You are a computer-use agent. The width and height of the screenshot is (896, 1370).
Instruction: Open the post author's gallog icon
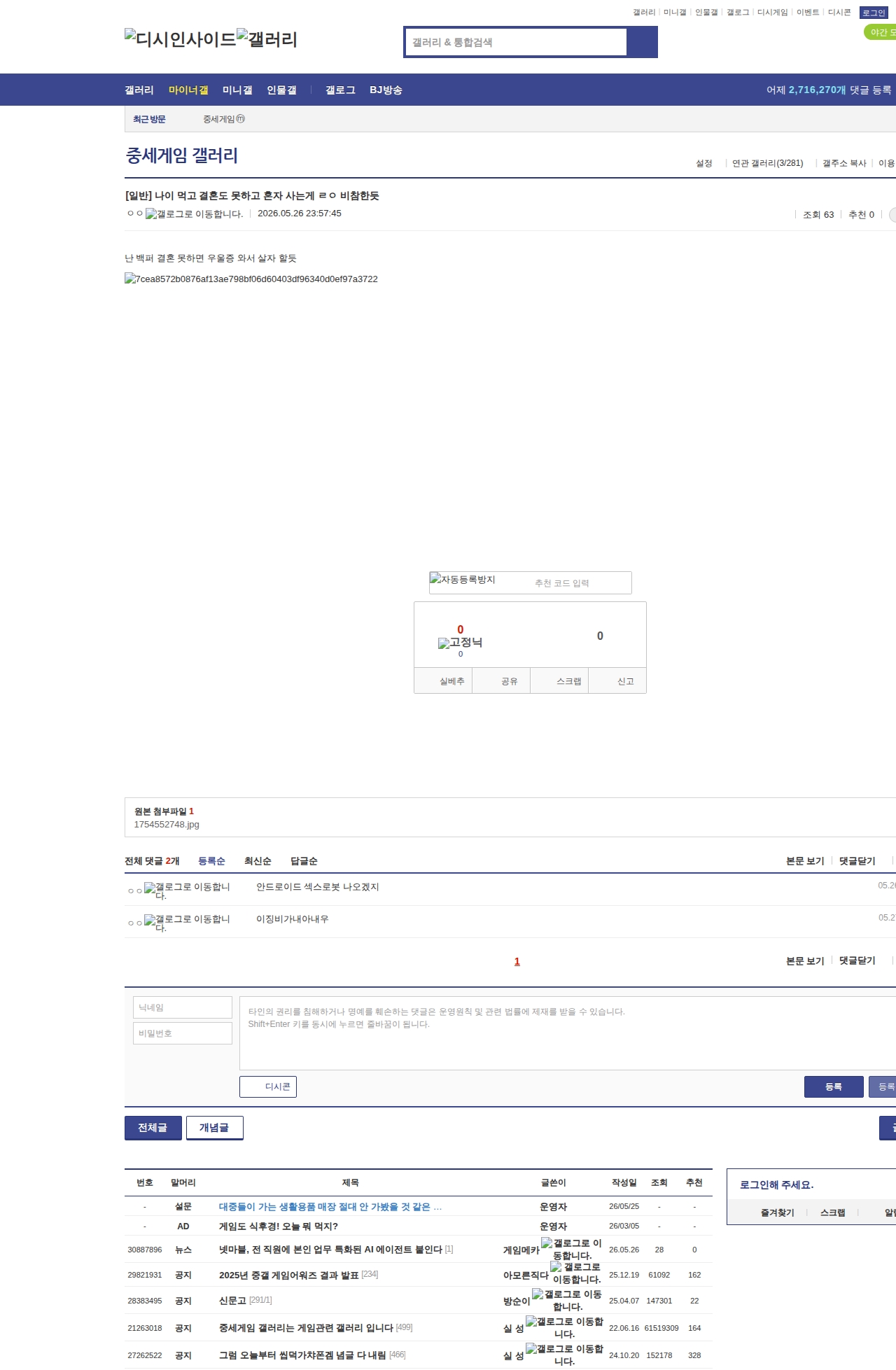click(194, 214)
